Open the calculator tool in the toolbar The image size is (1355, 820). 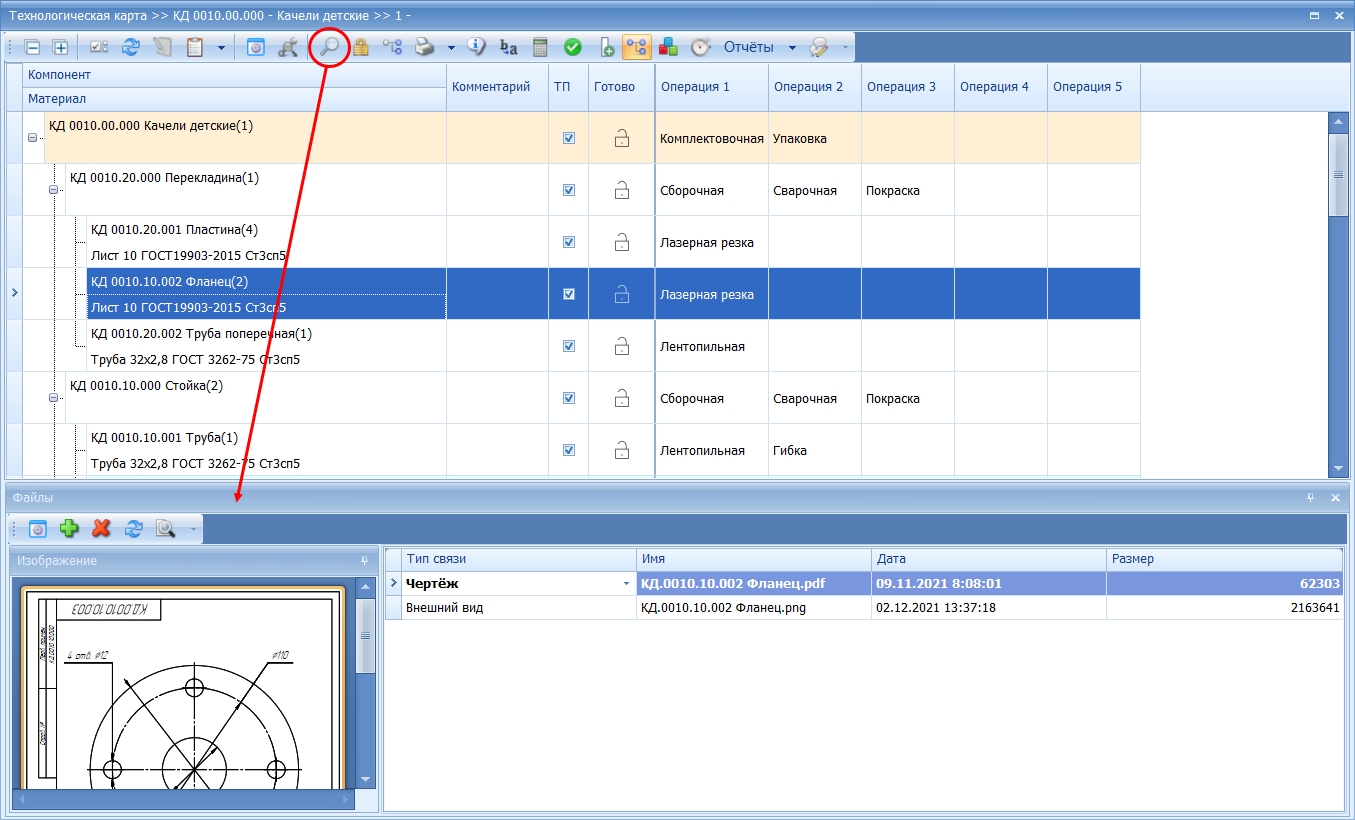tap(540, 47)
